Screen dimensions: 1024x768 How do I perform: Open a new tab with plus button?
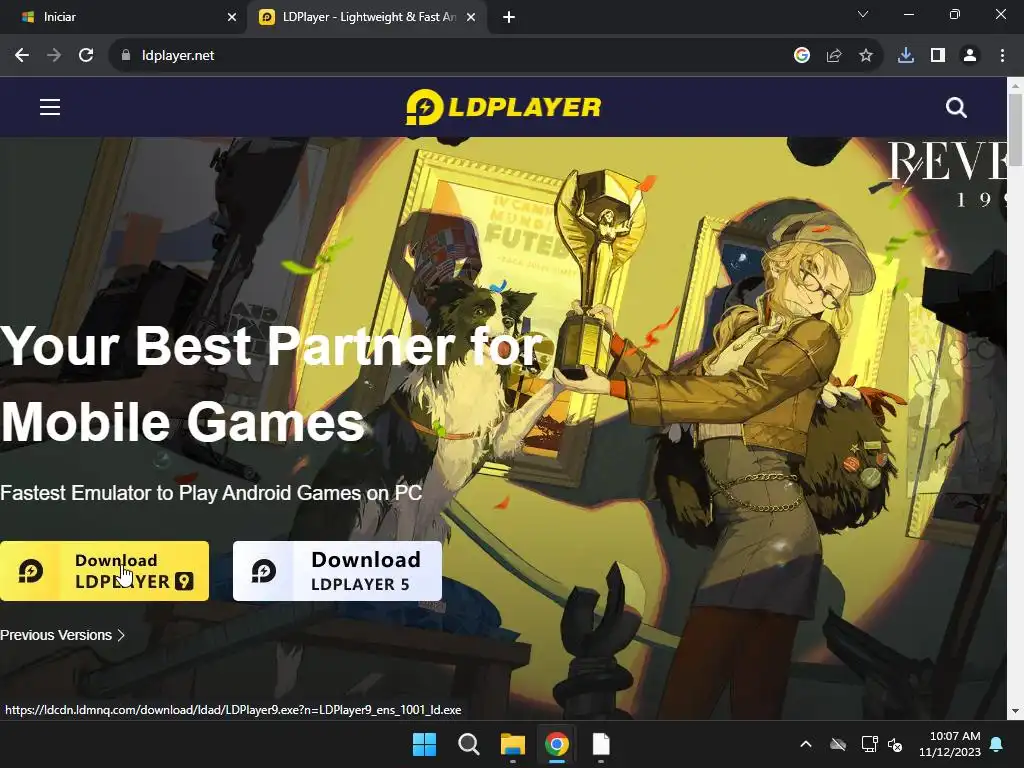pos(509,18)
